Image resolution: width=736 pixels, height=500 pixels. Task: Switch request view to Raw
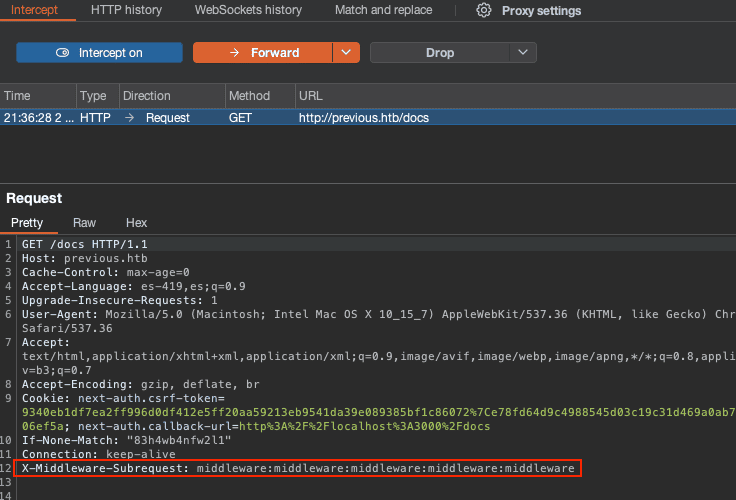[85, 223]
